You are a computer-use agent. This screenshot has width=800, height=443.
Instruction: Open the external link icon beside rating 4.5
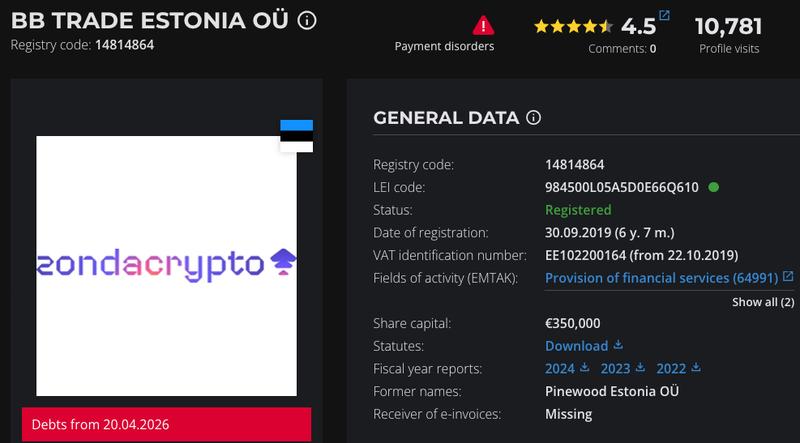(664, 15)
